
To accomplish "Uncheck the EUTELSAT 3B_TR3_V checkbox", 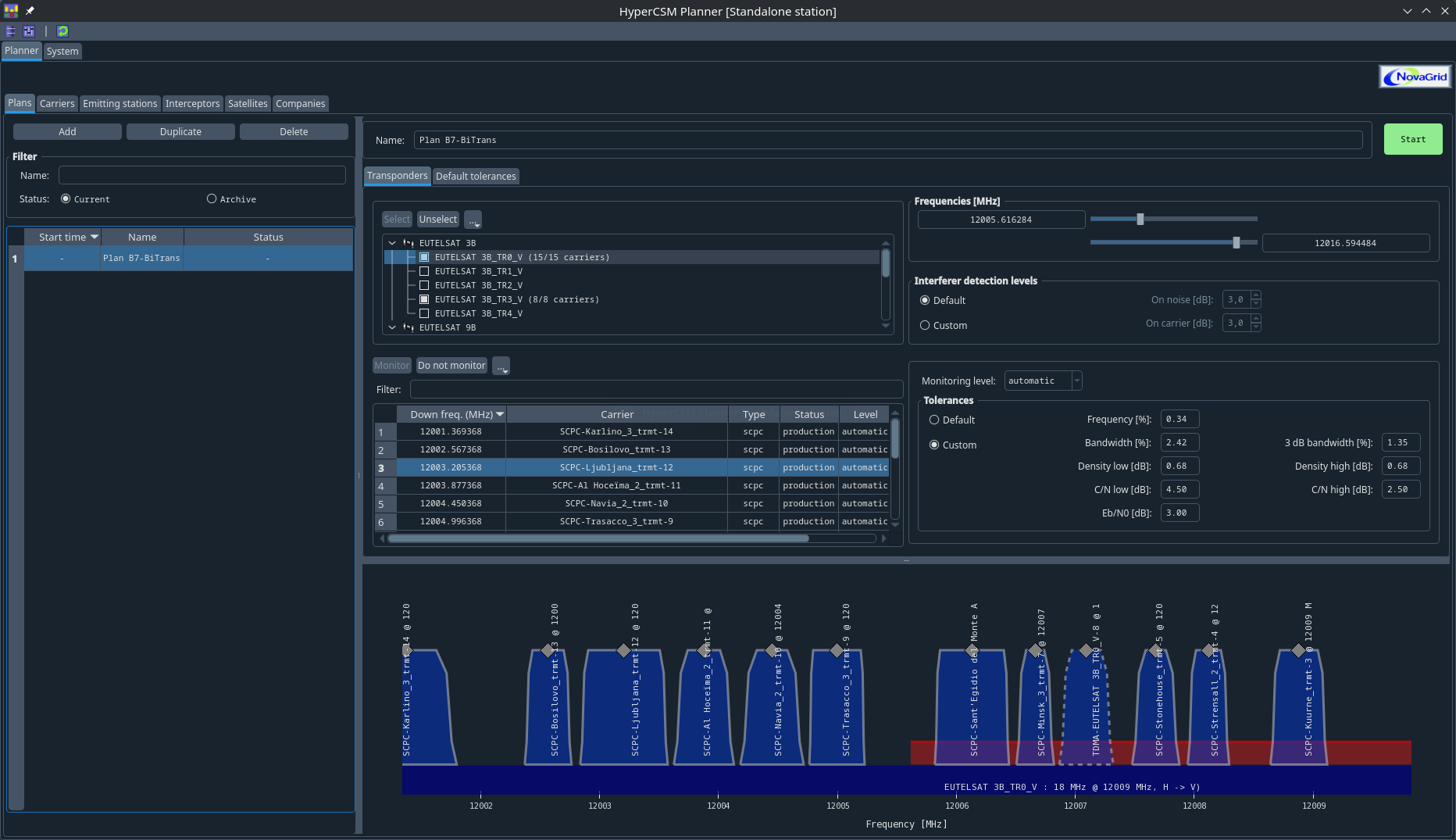I will coord(424,299).
